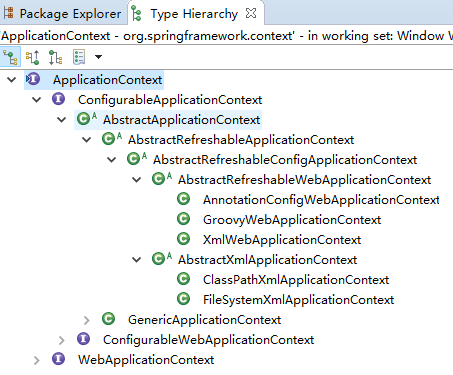Open the Previous Type Hierarchies history button
453x375 pixels.
click(x=79, y=57)
